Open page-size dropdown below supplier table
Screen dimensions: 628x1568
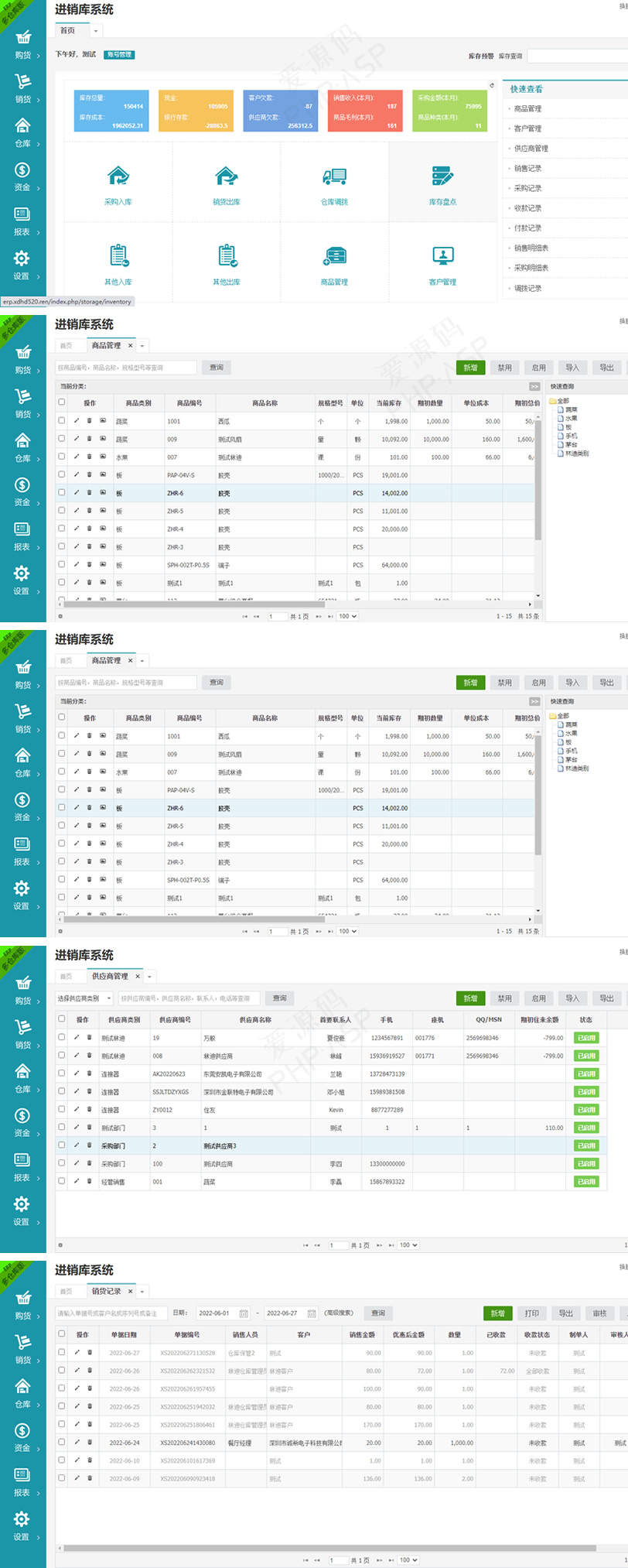click(x=408, y=1245)
